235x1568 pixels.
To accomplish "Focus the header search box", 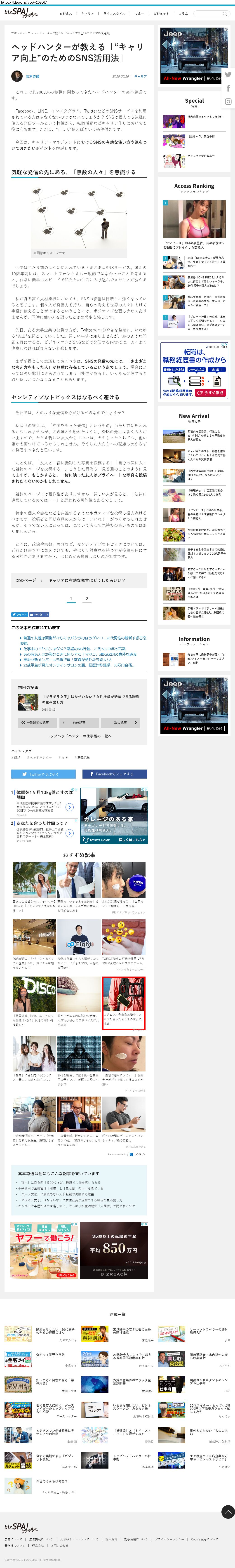I will [212, 13].
